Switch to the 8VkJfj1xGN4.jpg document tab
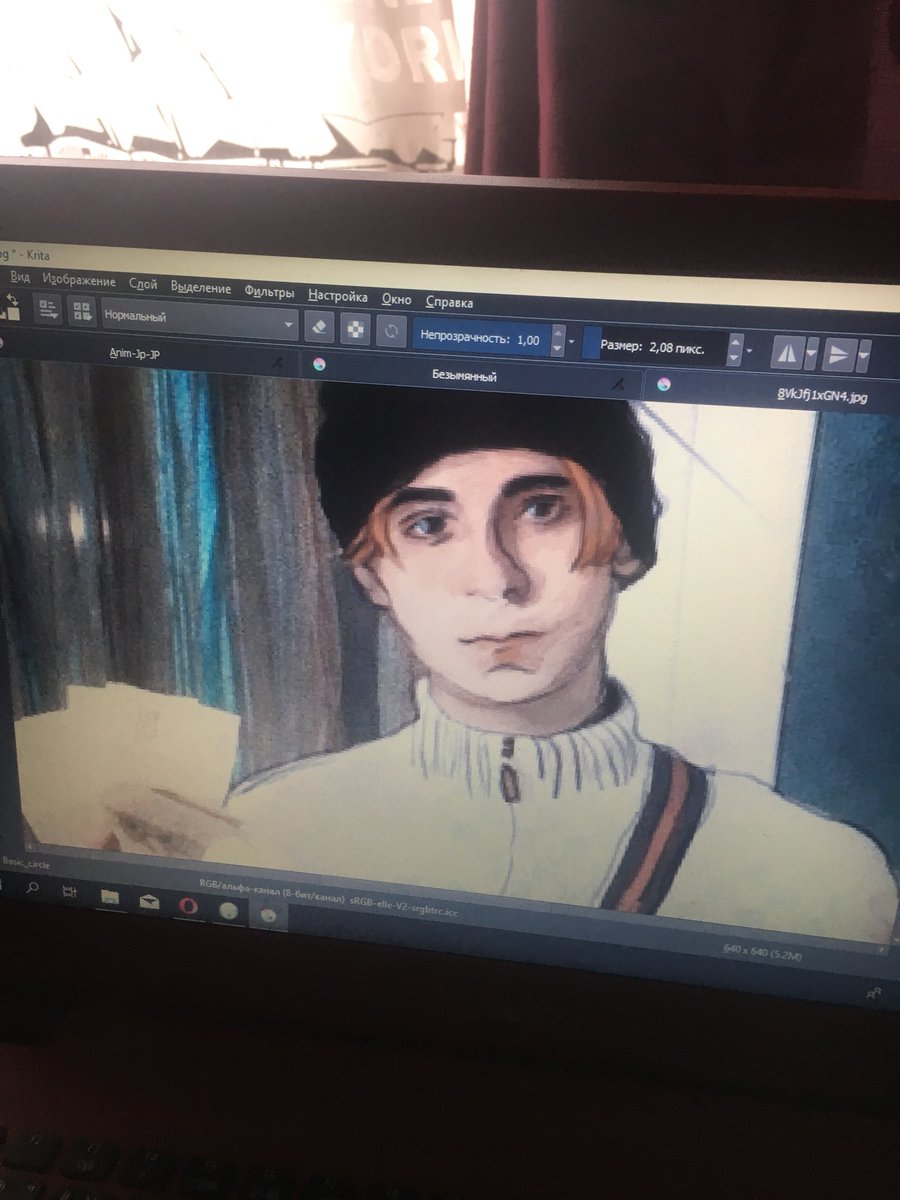This screenshot has height=1200, width=900. [821, 396]
